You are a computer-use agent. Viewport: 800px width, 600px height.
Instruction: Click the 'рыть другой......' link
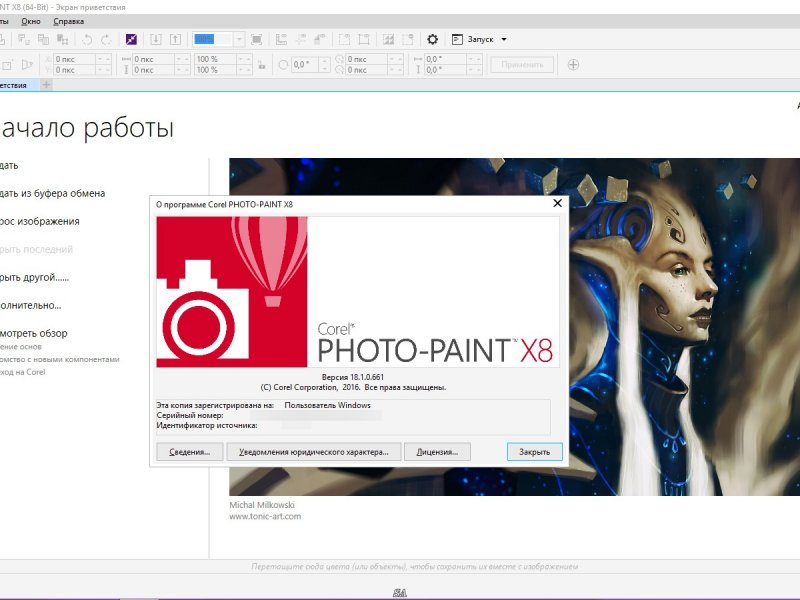34,278
